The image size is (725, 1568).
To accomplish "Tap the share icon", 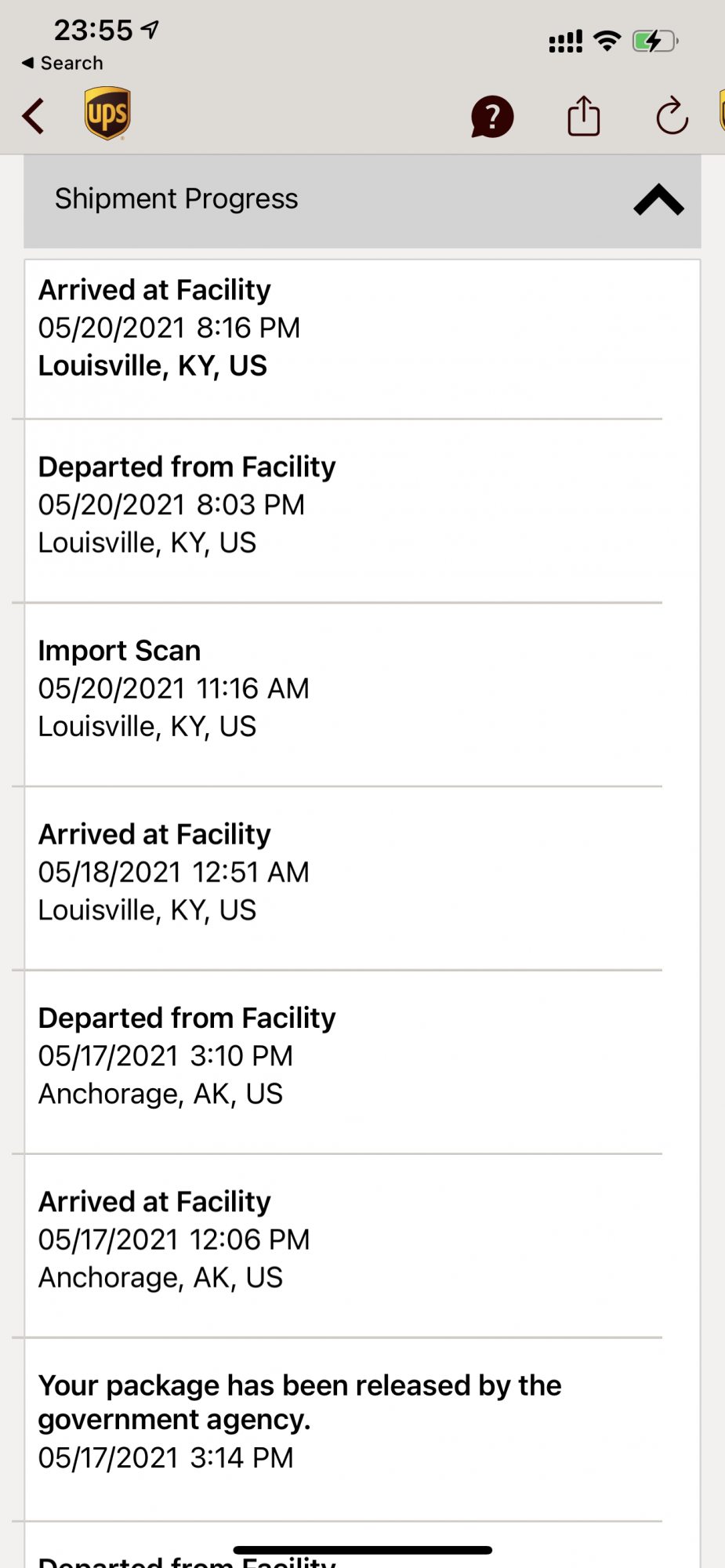I will click(584, 116).
